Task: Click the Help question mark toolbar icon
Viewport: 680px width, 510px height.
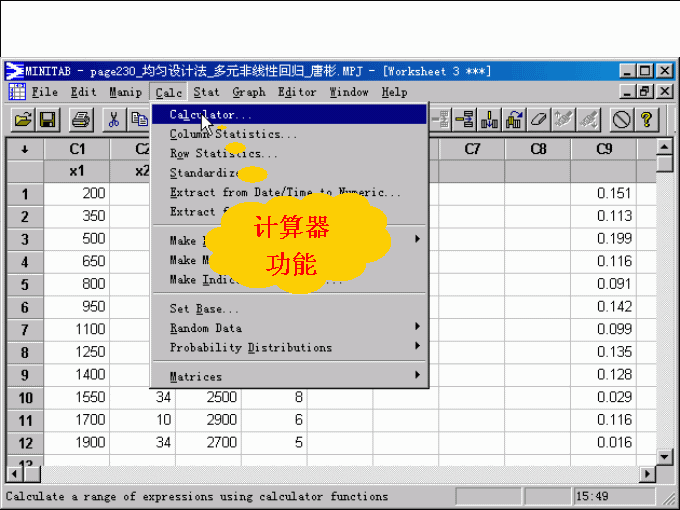Action: pos(647,120)
